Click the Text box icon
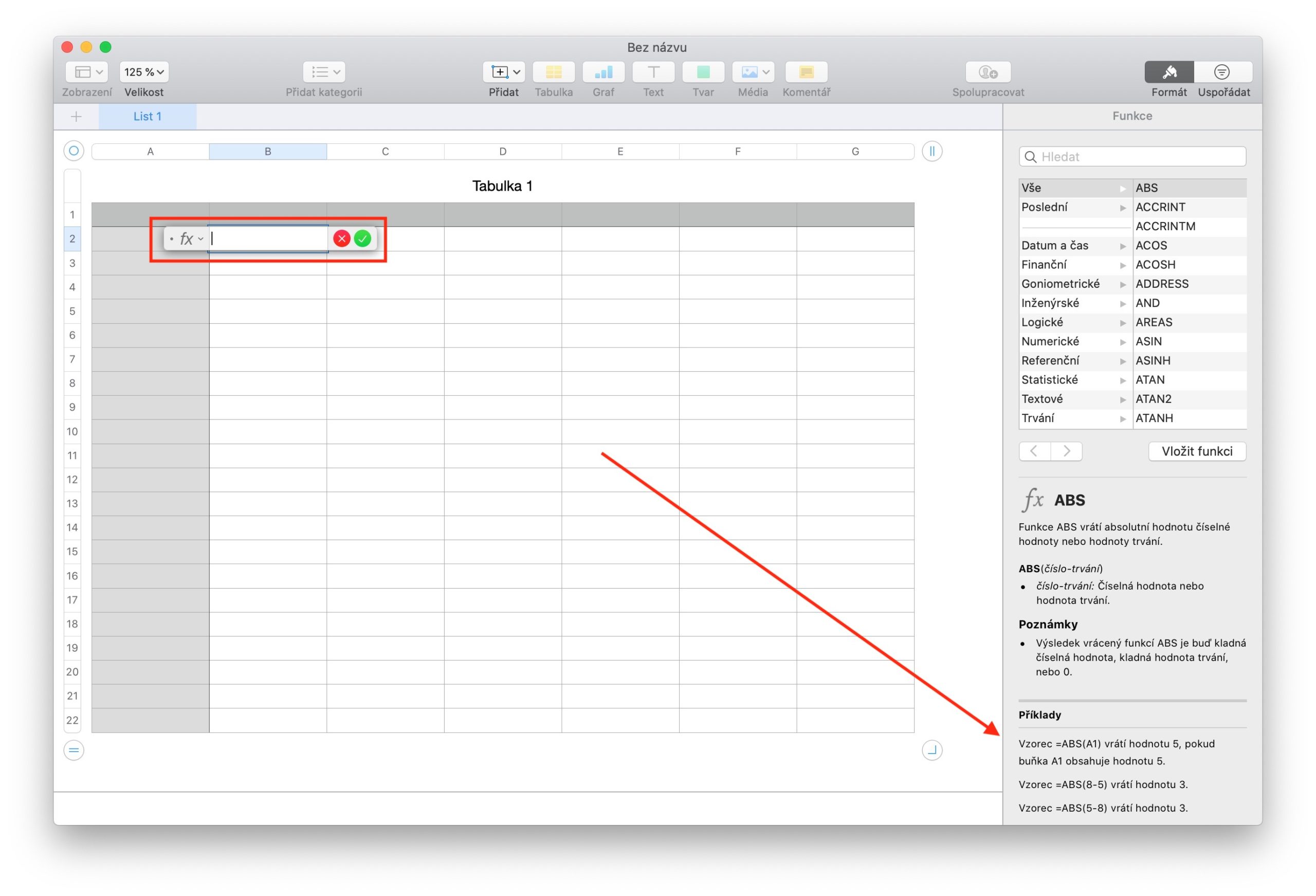1316x896 pixels. pyautogui.click(x=653, y=72)
